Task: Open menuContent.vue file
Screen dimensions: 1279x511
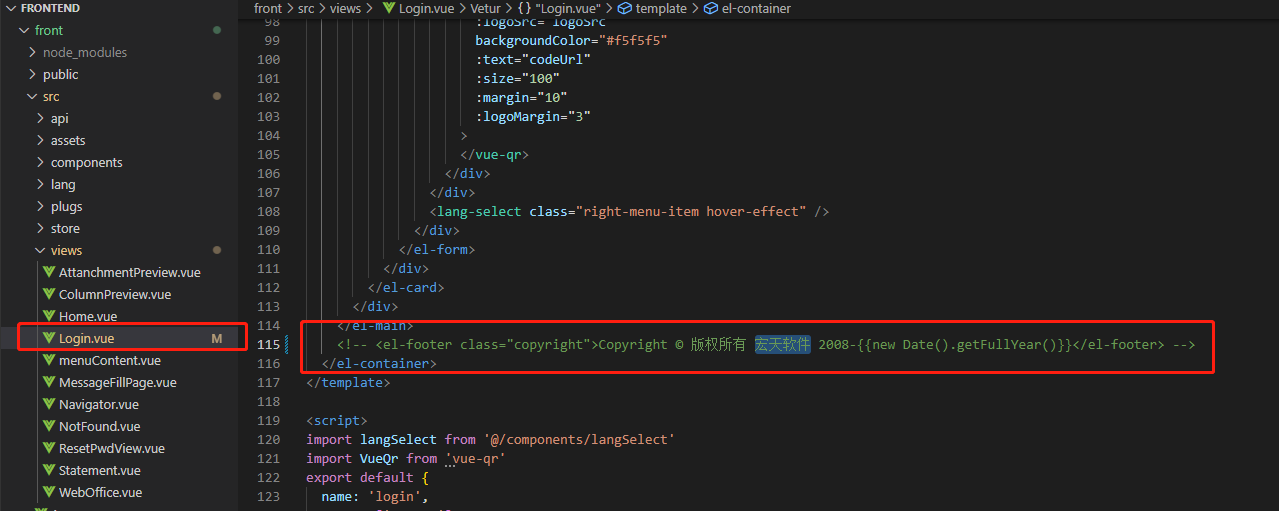Action: click(x=110, y=360)
